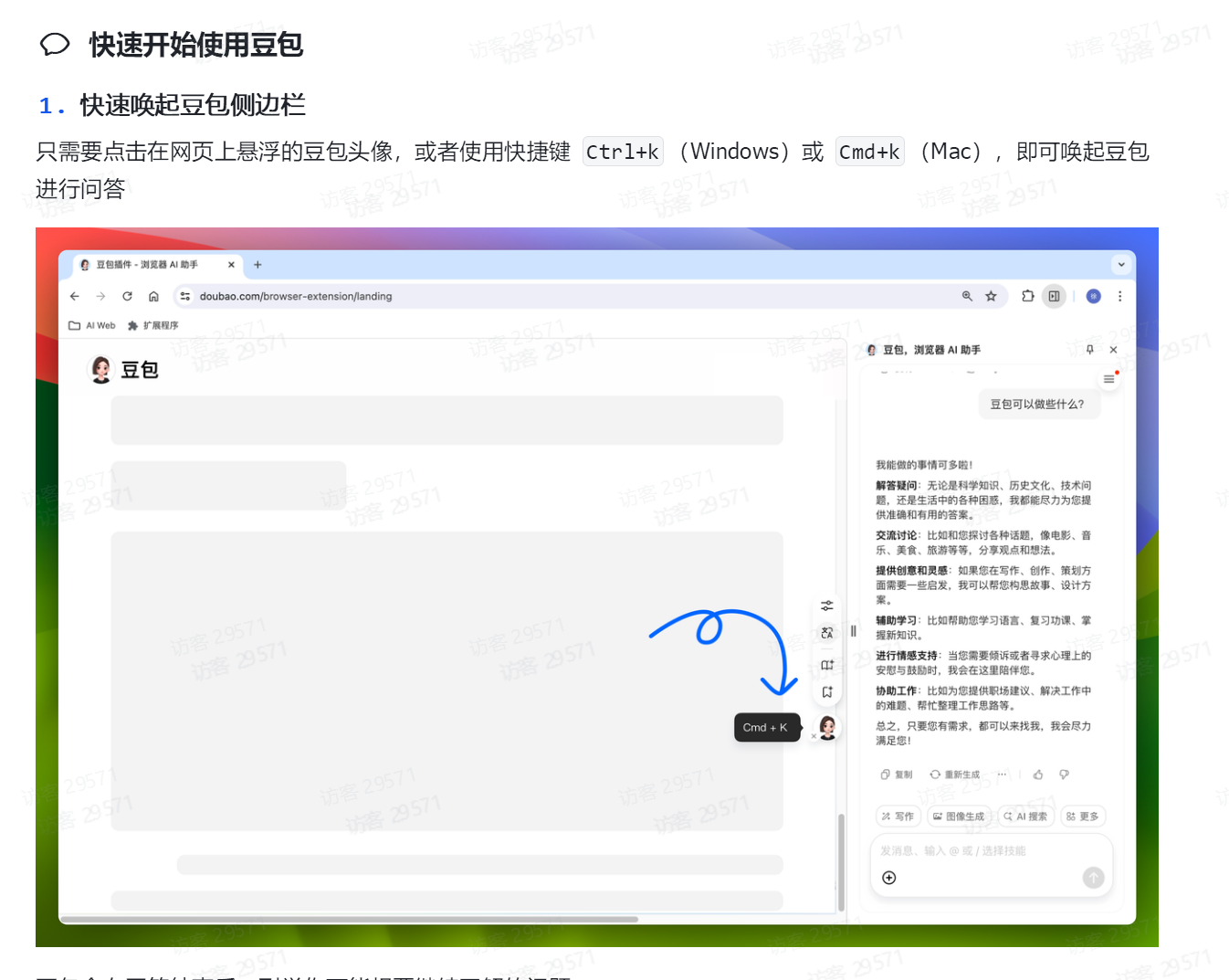
Task: Open the home page icon
Action: (153, 296)
